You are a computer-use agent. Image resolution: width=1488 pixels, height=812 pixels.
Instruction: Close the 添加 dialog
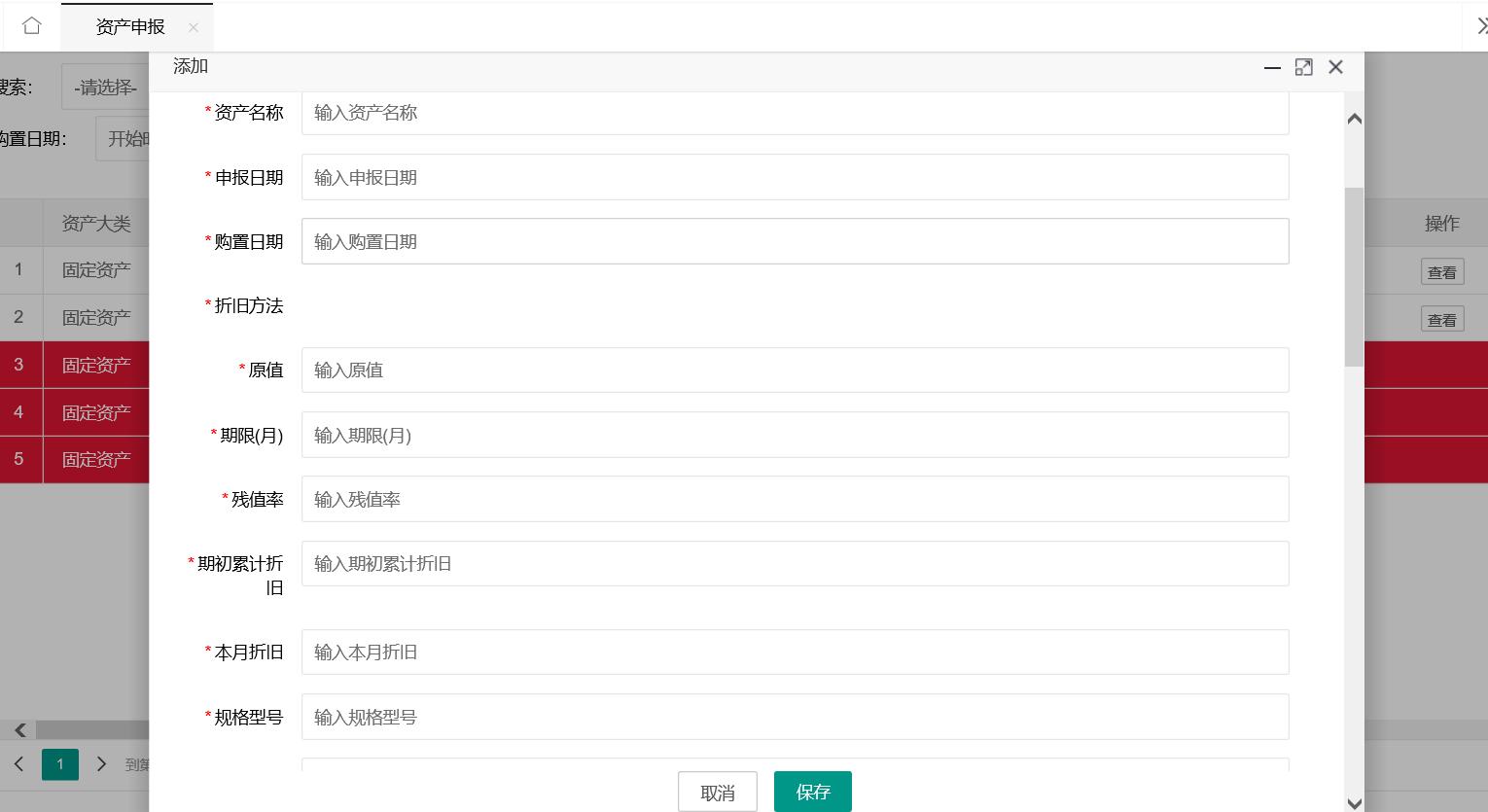(1335, 67)
